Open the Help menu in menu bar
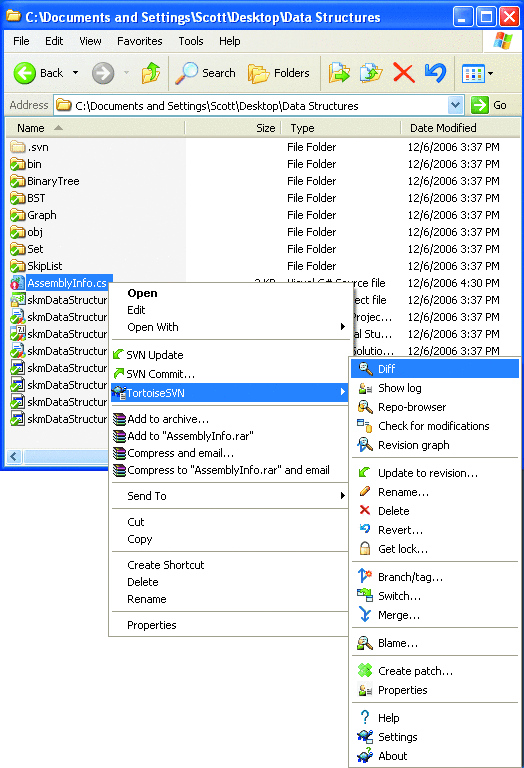 (229, 41)
